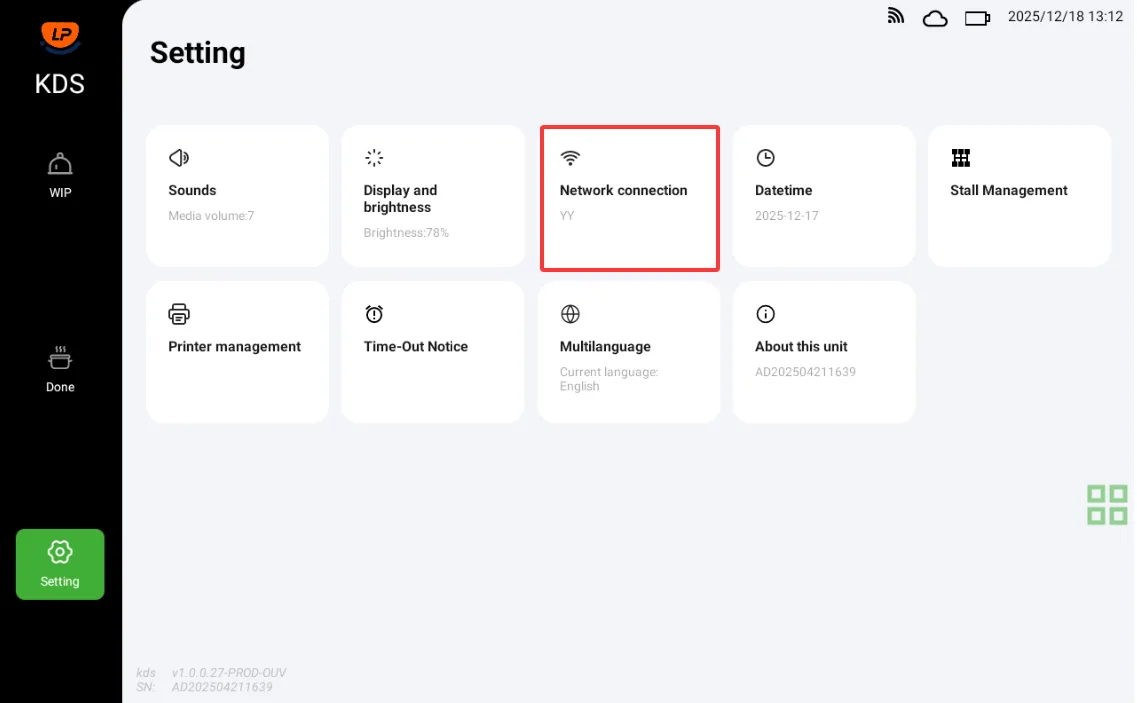Click the YY network name text
Image resolution: width=1137 pixels, height=703 pixels.
coord(566,215)
